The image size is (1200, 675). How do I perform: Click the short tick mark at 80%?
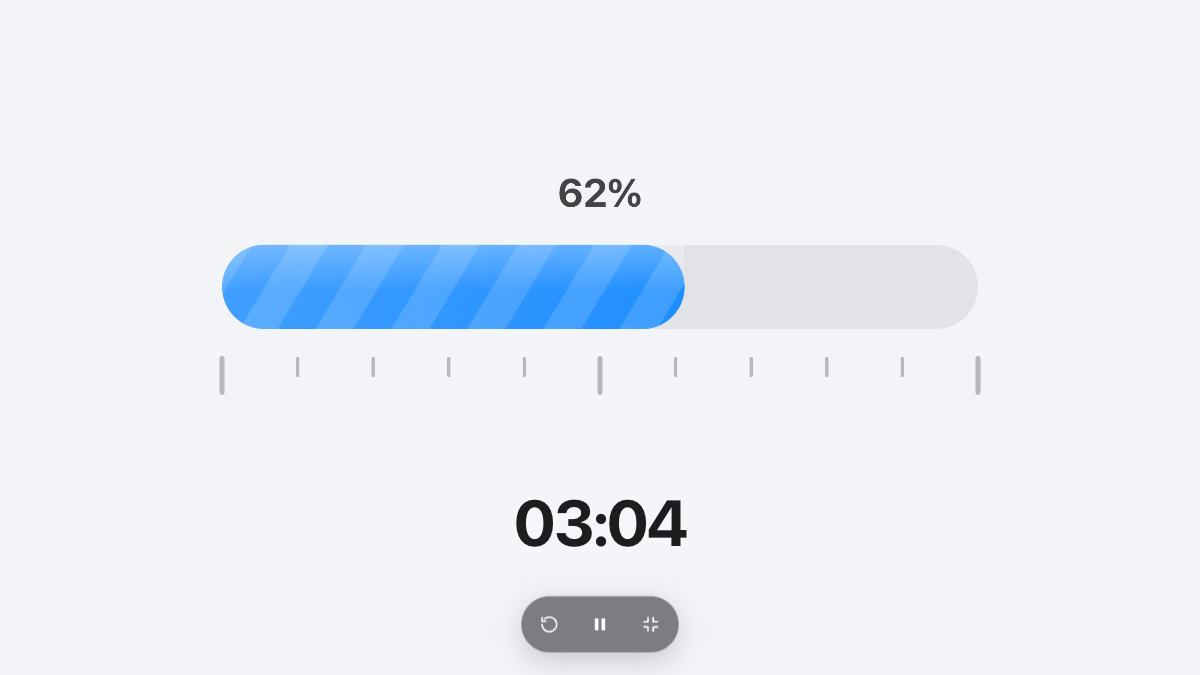(827, 367)
